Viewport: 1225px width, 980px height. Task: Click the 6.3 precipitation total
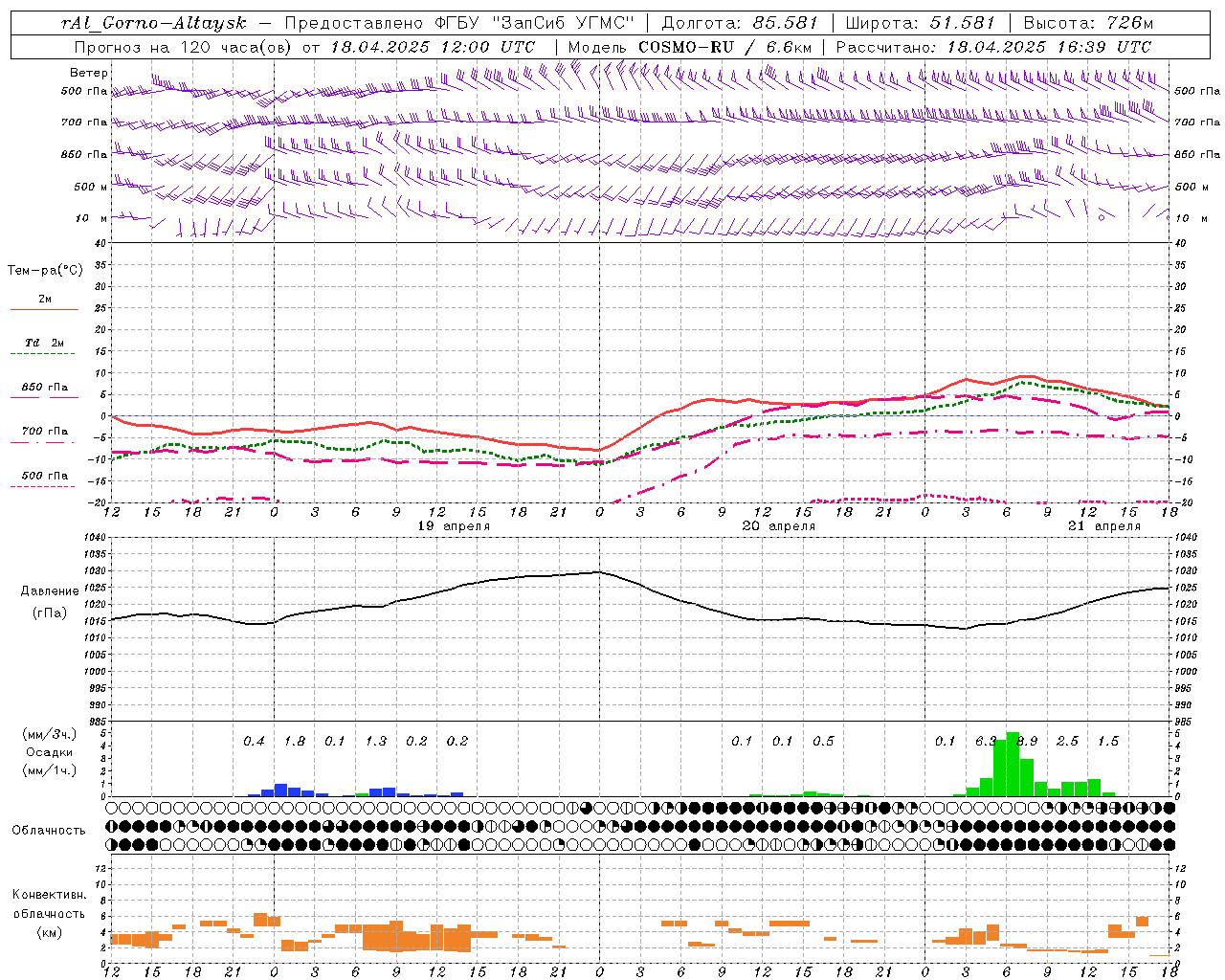pos(985,741)
